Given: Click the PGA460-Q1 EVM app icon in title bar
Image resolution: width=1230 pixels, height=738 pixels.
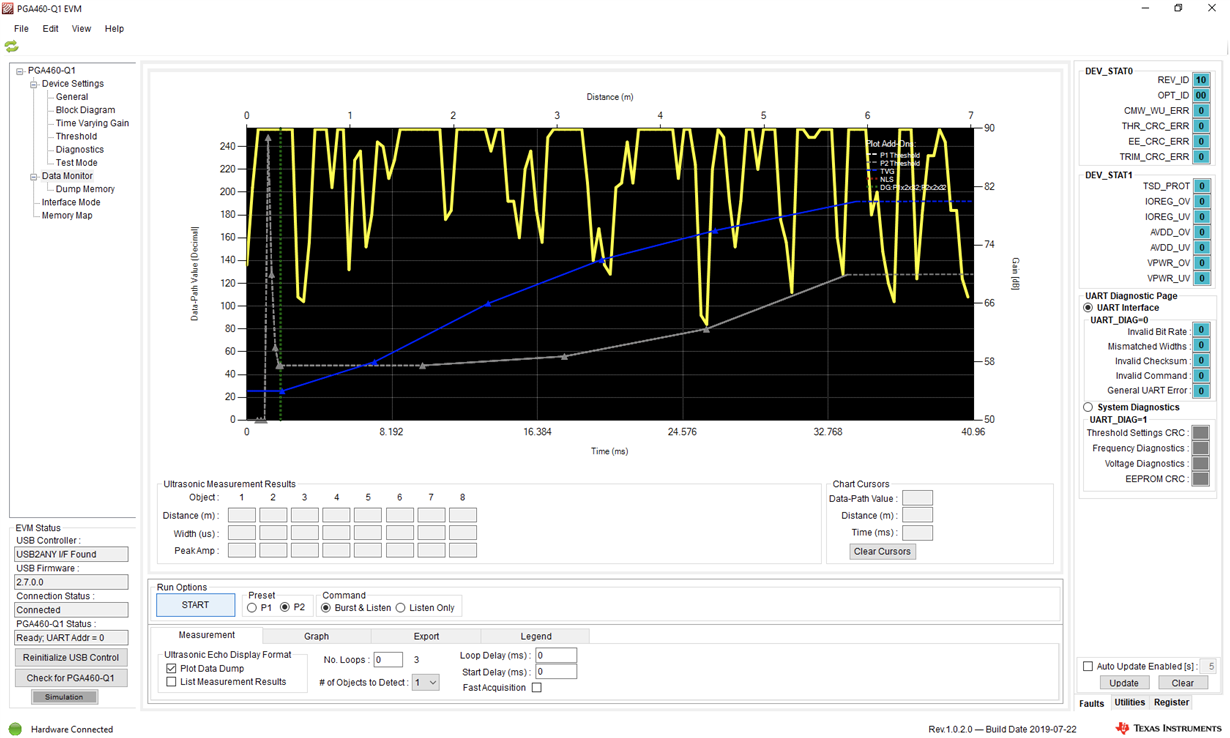Looking at the screenshot, I should tap(9, 8).
